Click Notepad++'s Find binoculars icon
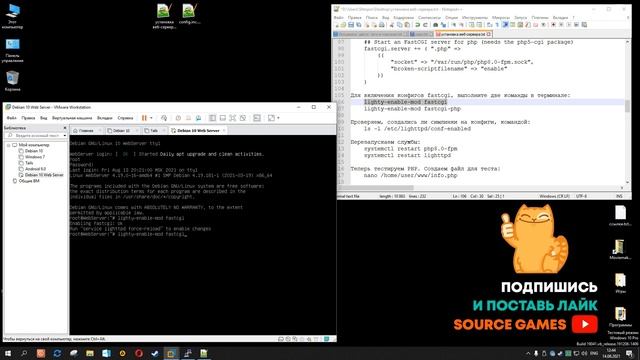Image resolution: width=640 pixels, height=360 pixels. coord(436,25)
